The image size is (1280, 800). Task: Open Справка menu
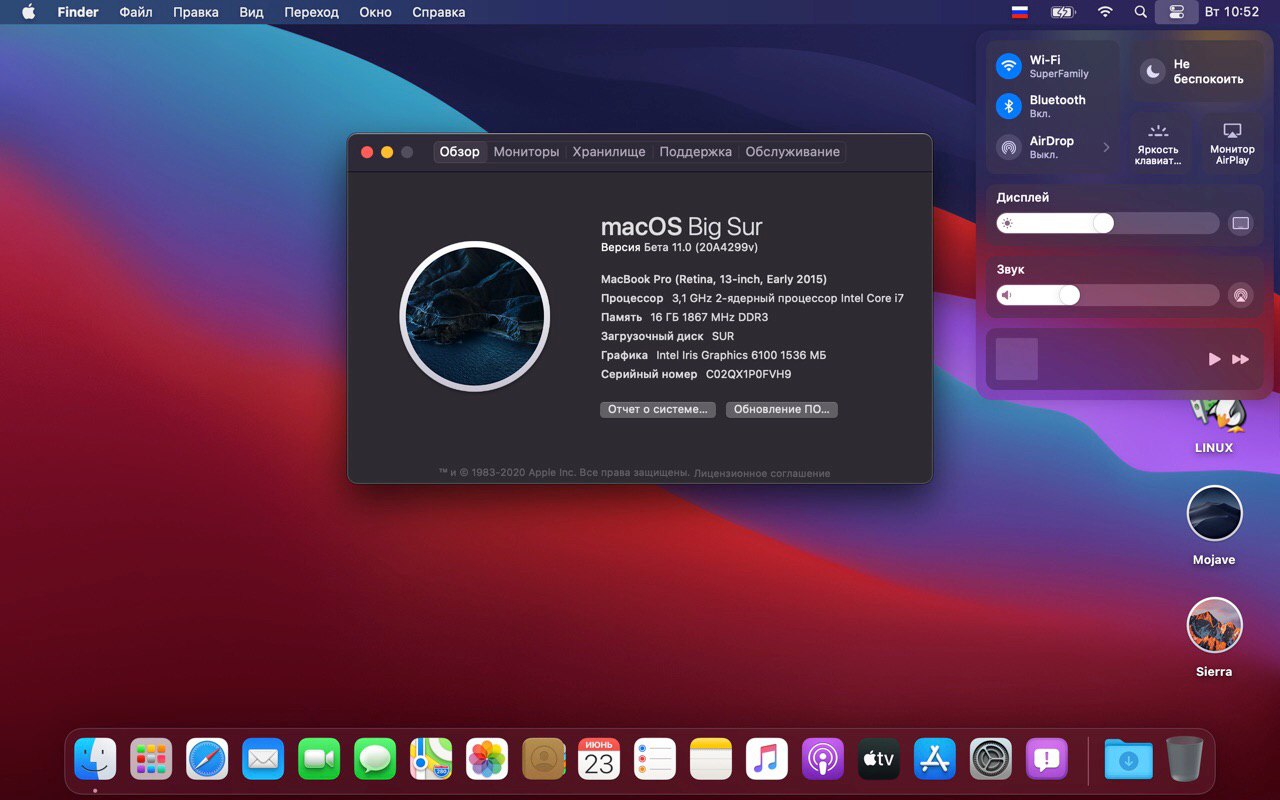click(x=438, y=12)
